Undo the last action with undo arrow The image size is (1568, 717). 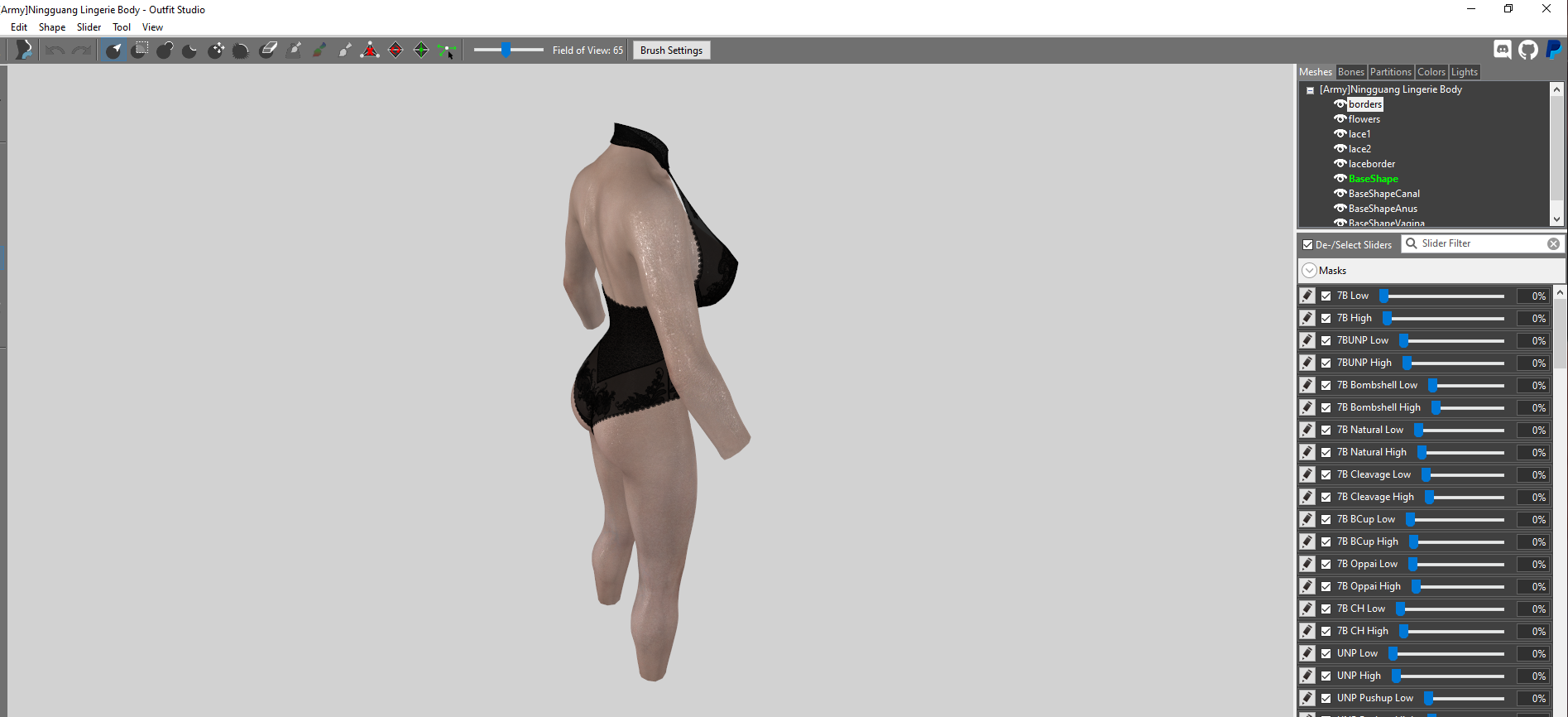coord(55,51)
